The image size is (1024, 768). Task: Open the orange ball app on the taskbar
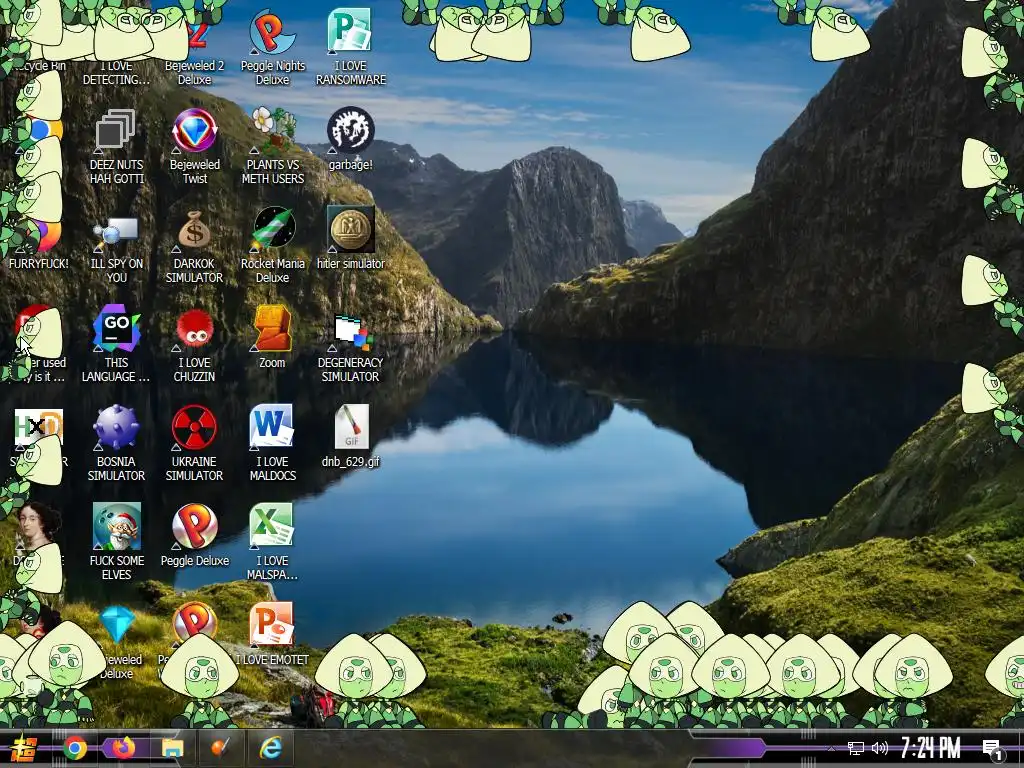(221, 748)
